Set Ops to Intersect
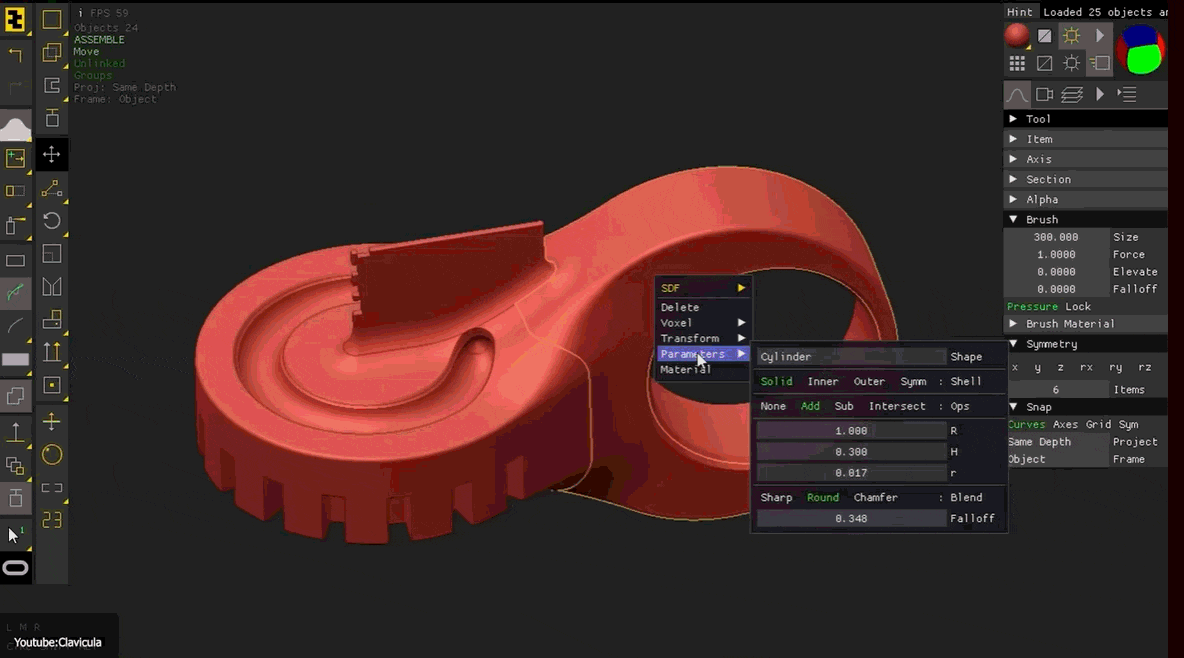The height and width of the screenshot is (658, 1184). pos(897,406)
